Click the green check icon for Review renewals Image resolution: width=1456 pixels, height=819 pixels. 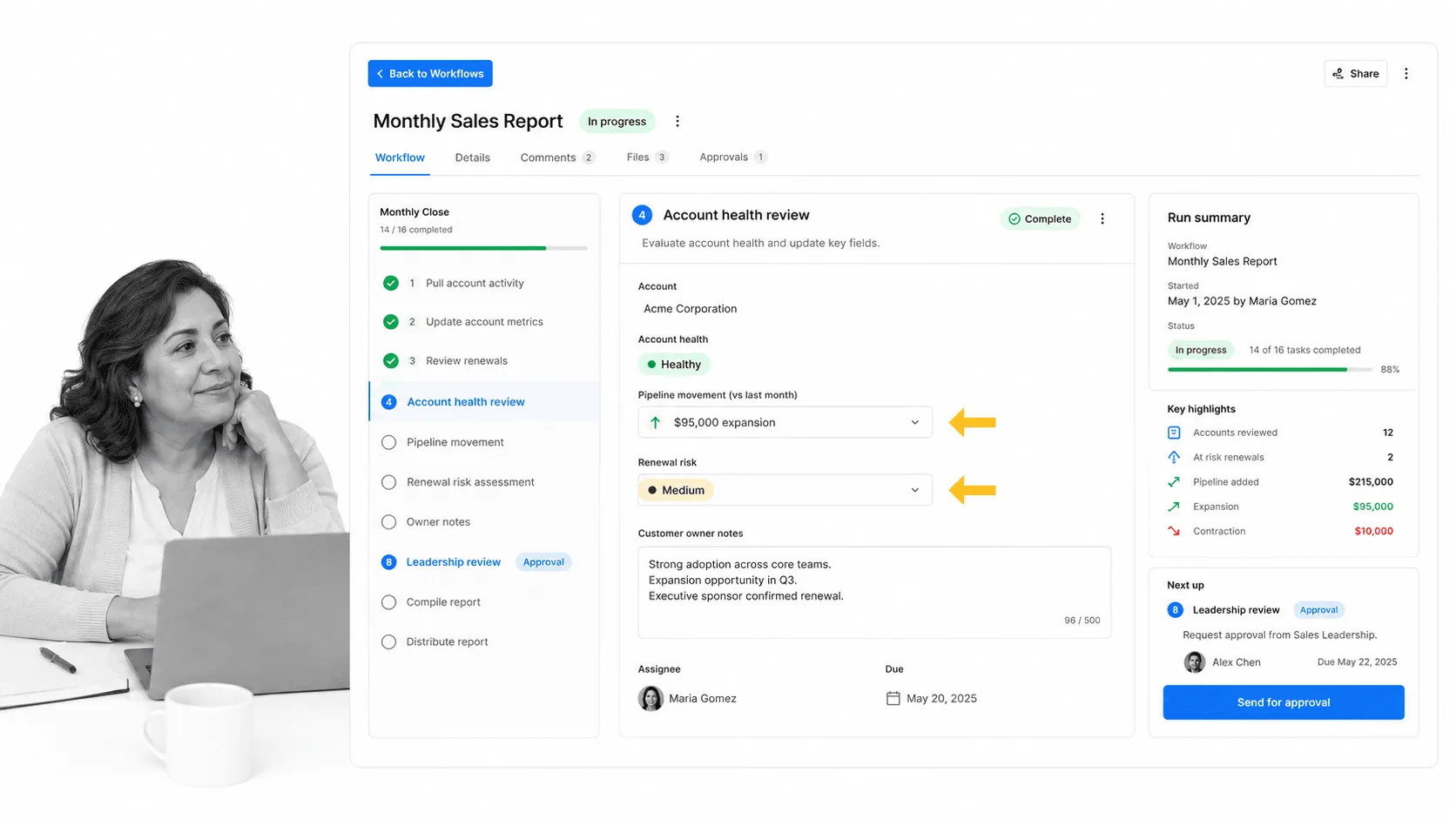[x=391, y=360]
